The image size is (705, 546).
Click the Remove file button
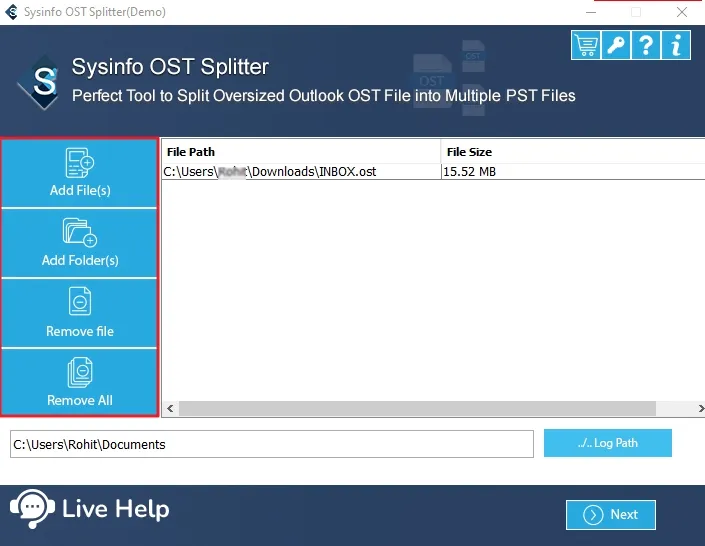(x=80, y=313)
